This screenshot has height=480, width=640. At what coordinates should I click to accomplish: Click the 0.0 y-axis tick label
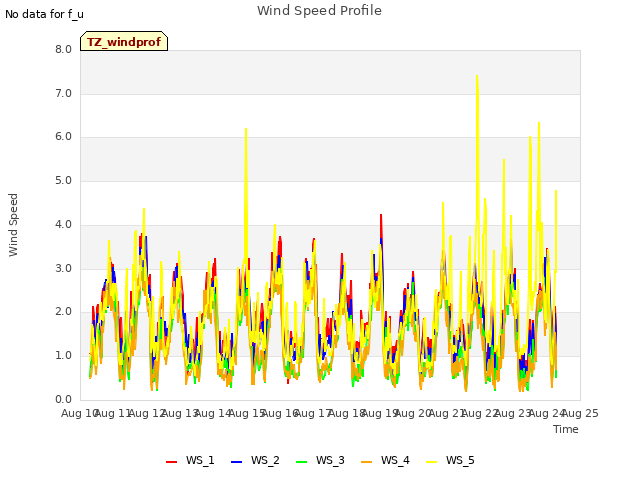63,399
